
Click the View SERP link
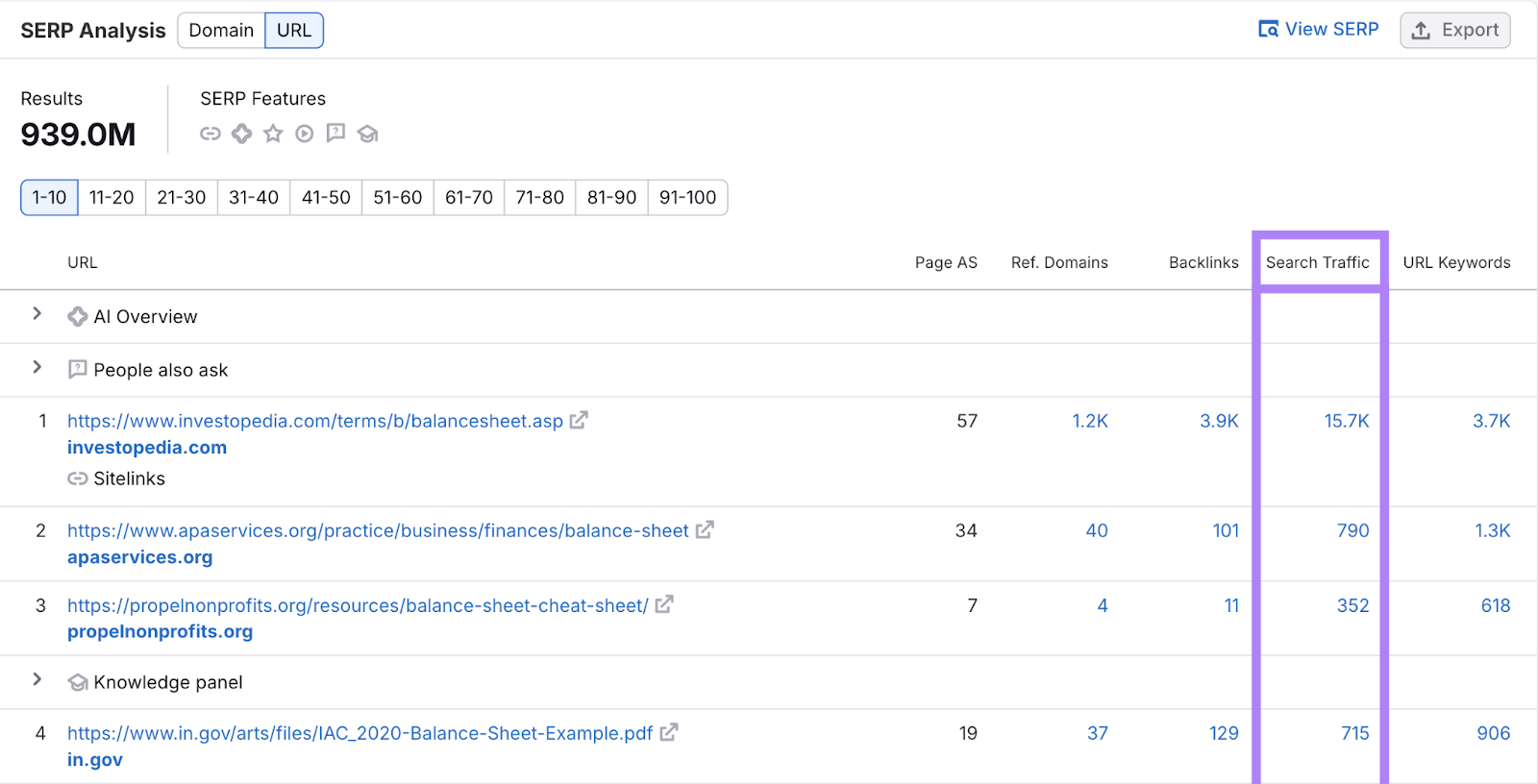(x=1319, y=30)
